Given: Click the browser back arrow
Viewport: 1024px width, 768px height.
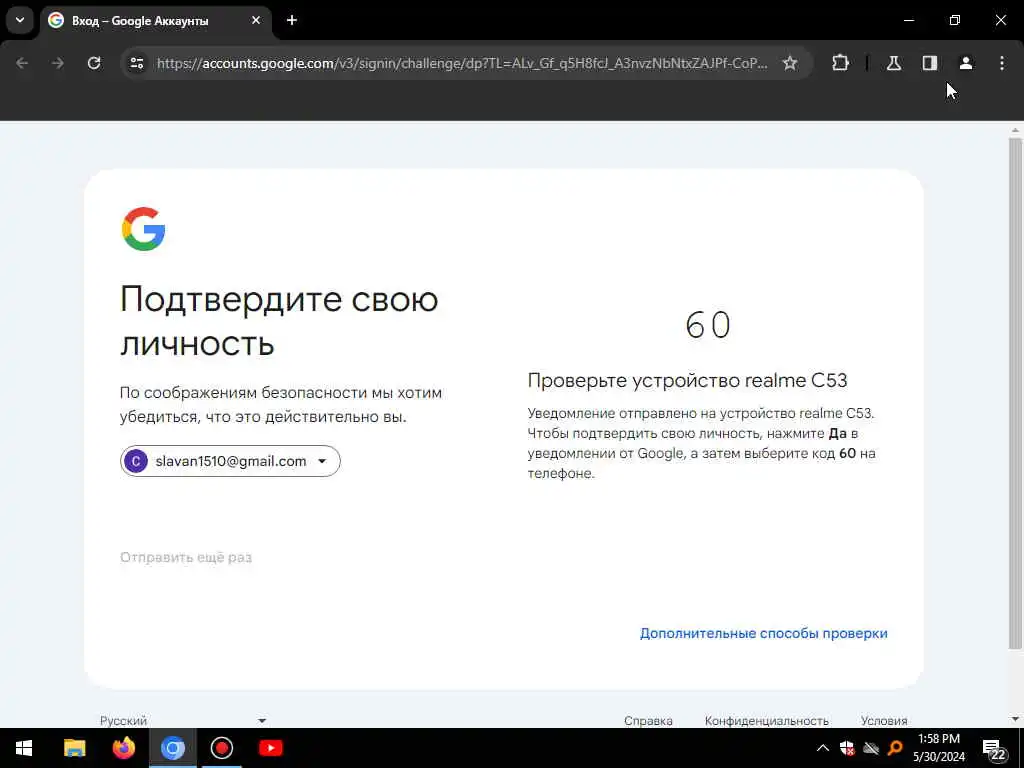Looking at the screenshot, I should 22,63.
